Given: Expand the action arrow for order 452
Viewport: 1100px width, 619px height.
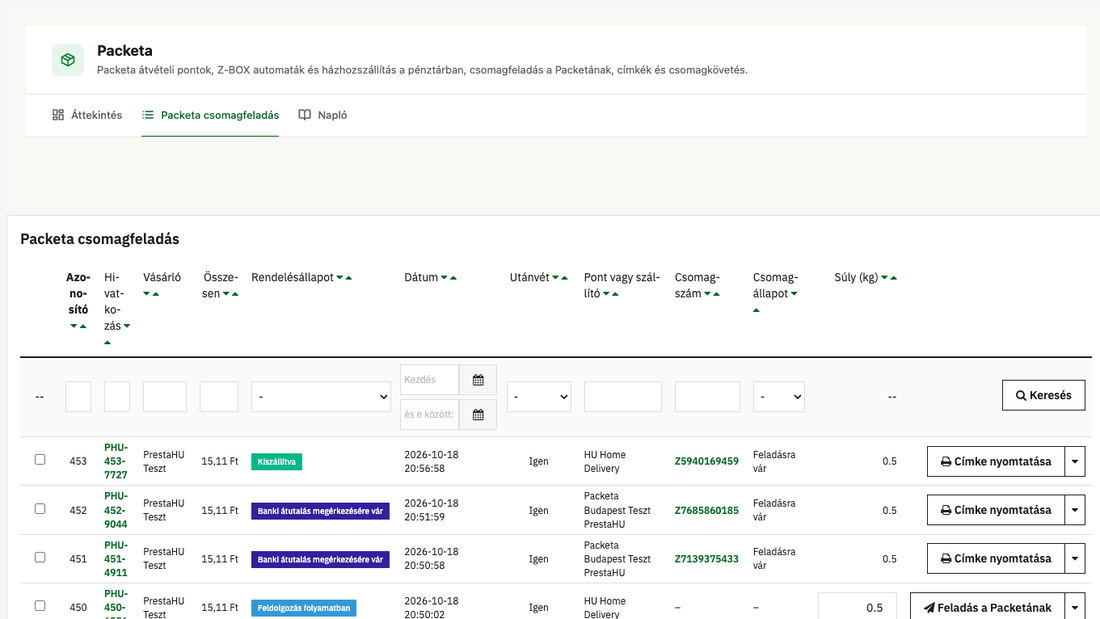Looking at the screenshot, I should coord(1075,510).
